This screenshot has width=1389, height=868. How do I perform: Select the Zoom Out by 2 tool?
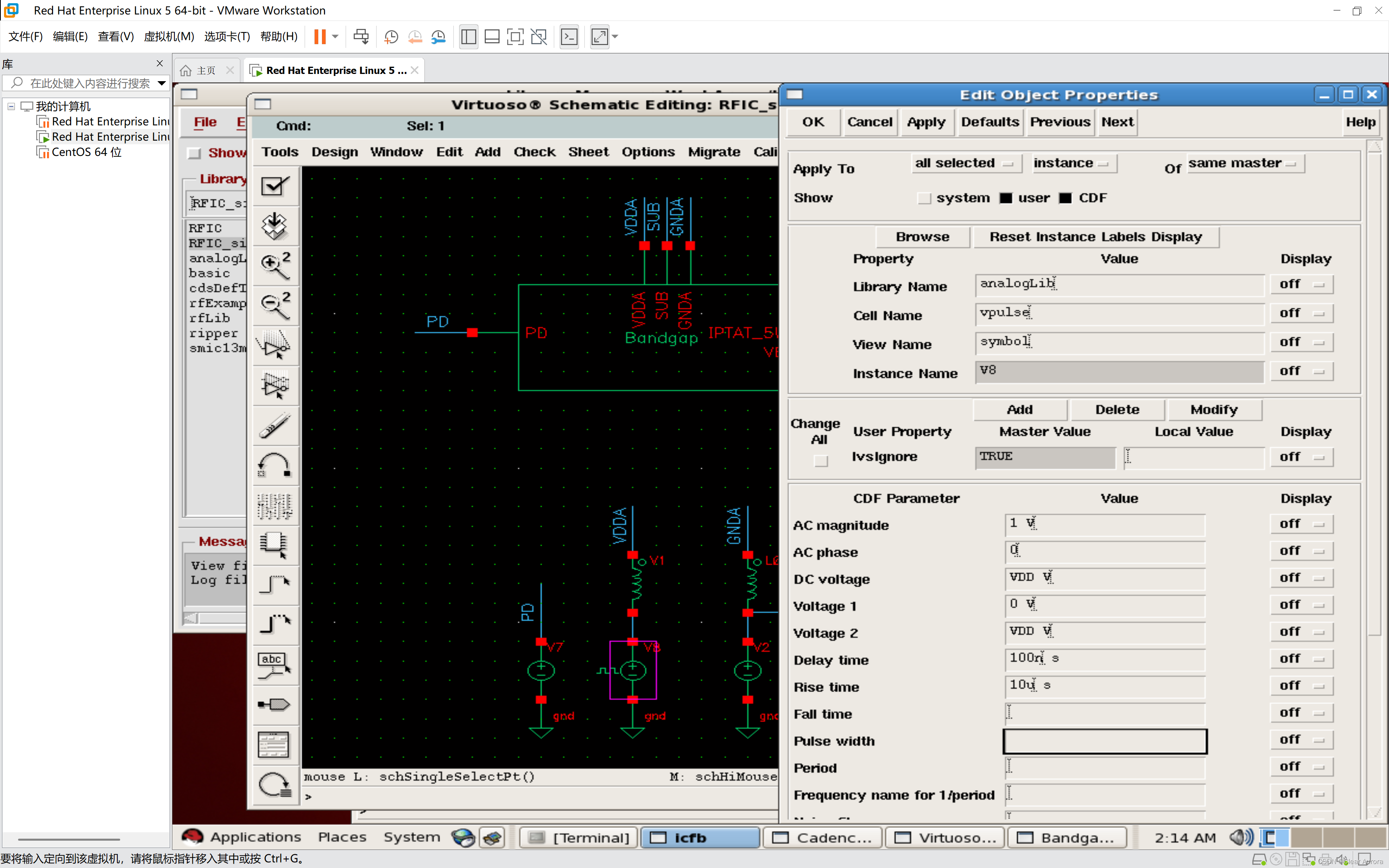(275, 305)
